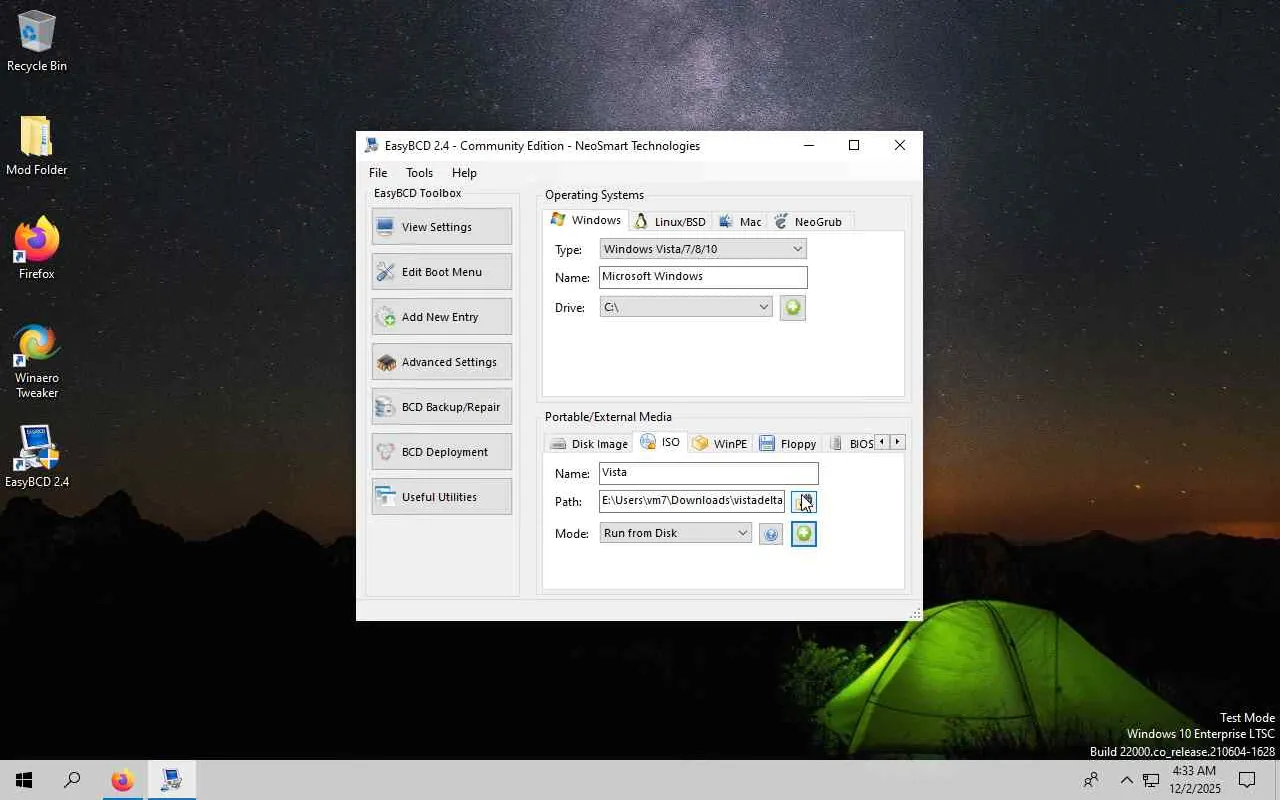Open Useful Utilities
This screenshot has height=800, width=1280.
441,497
